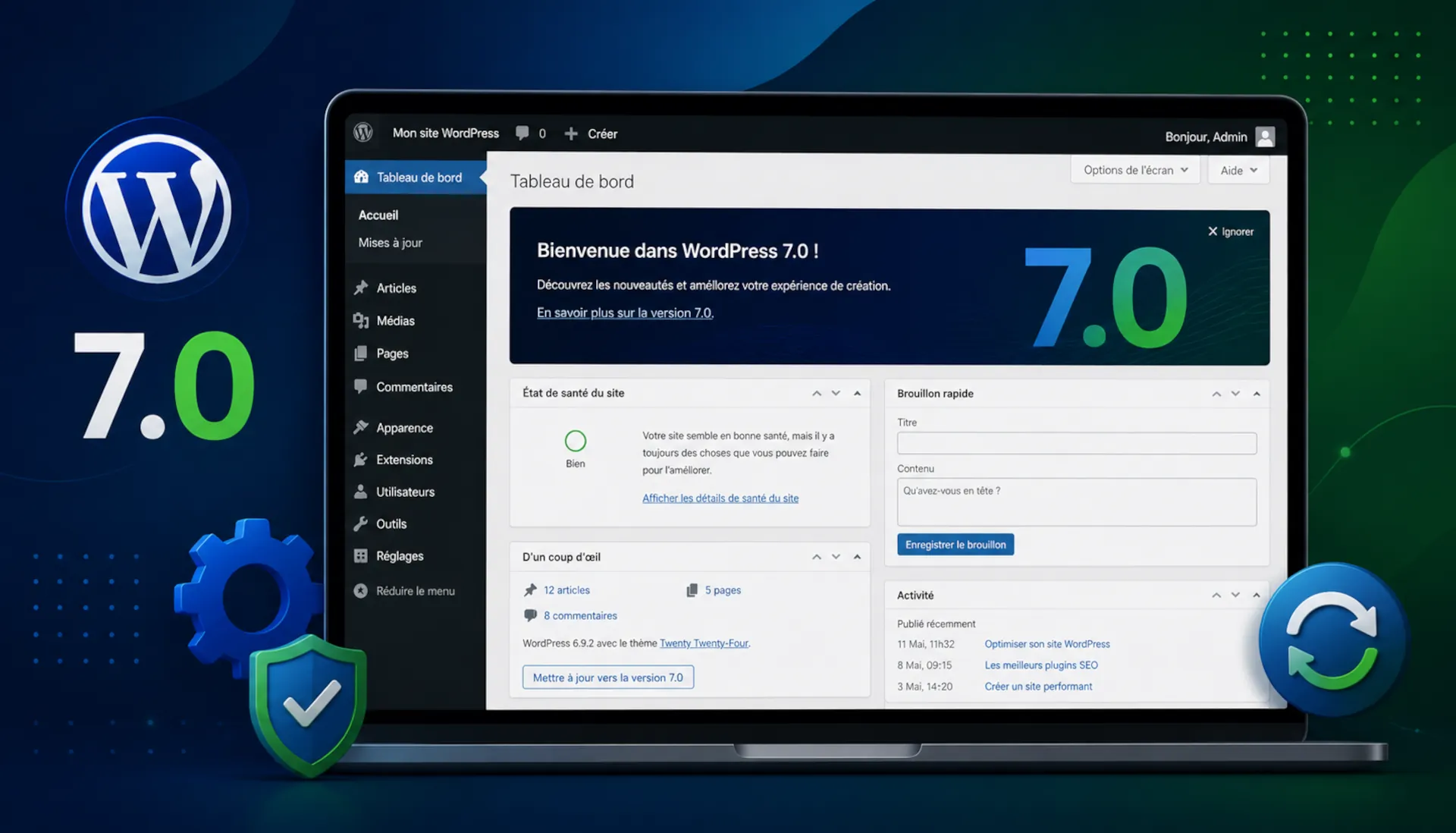Open Options de l'écran dropdown
This screenshot has width=1456, height=833.
coord(1135,170)
